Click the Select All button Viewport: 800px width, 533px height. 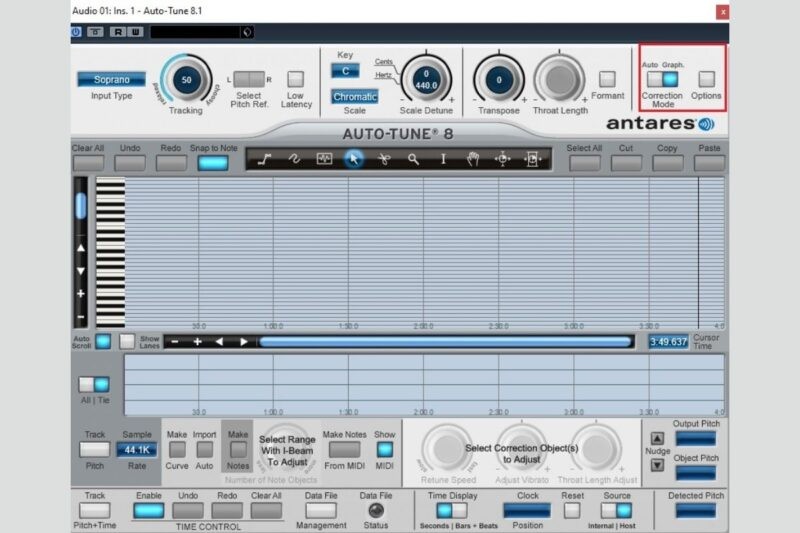585,163
